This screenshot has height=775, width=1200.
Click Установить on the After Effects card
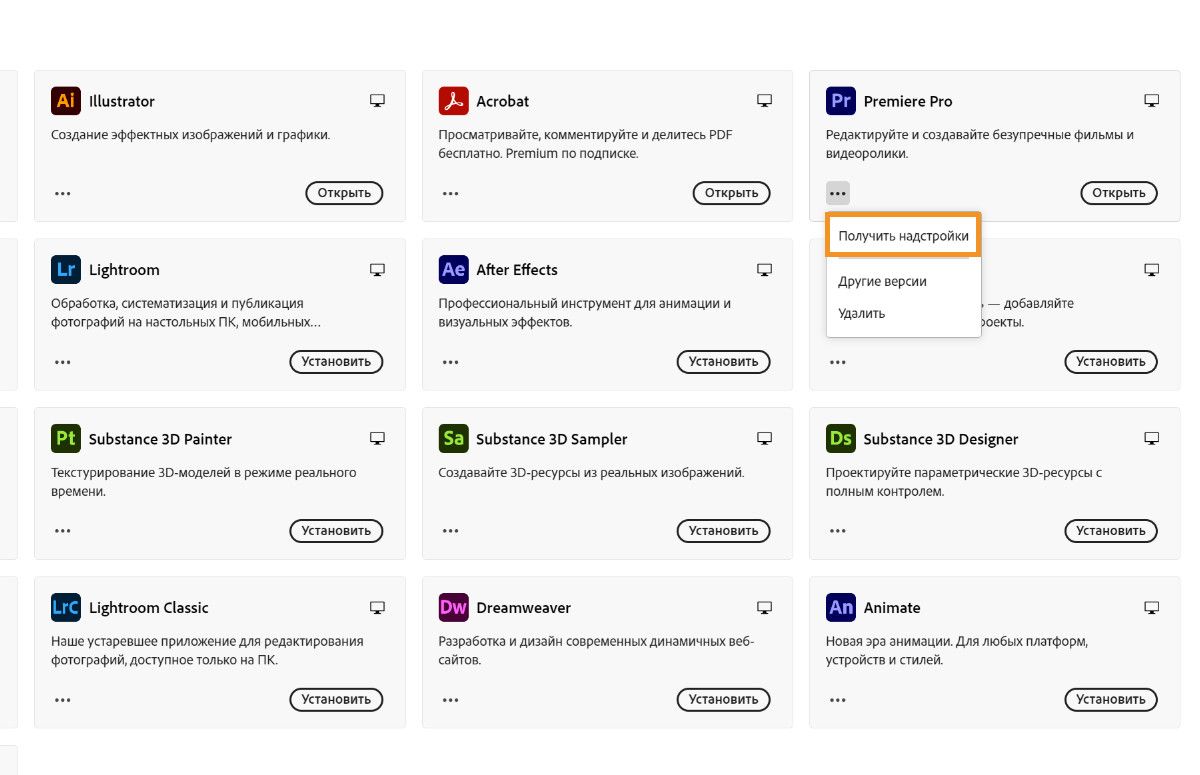(x=723, y=362)
